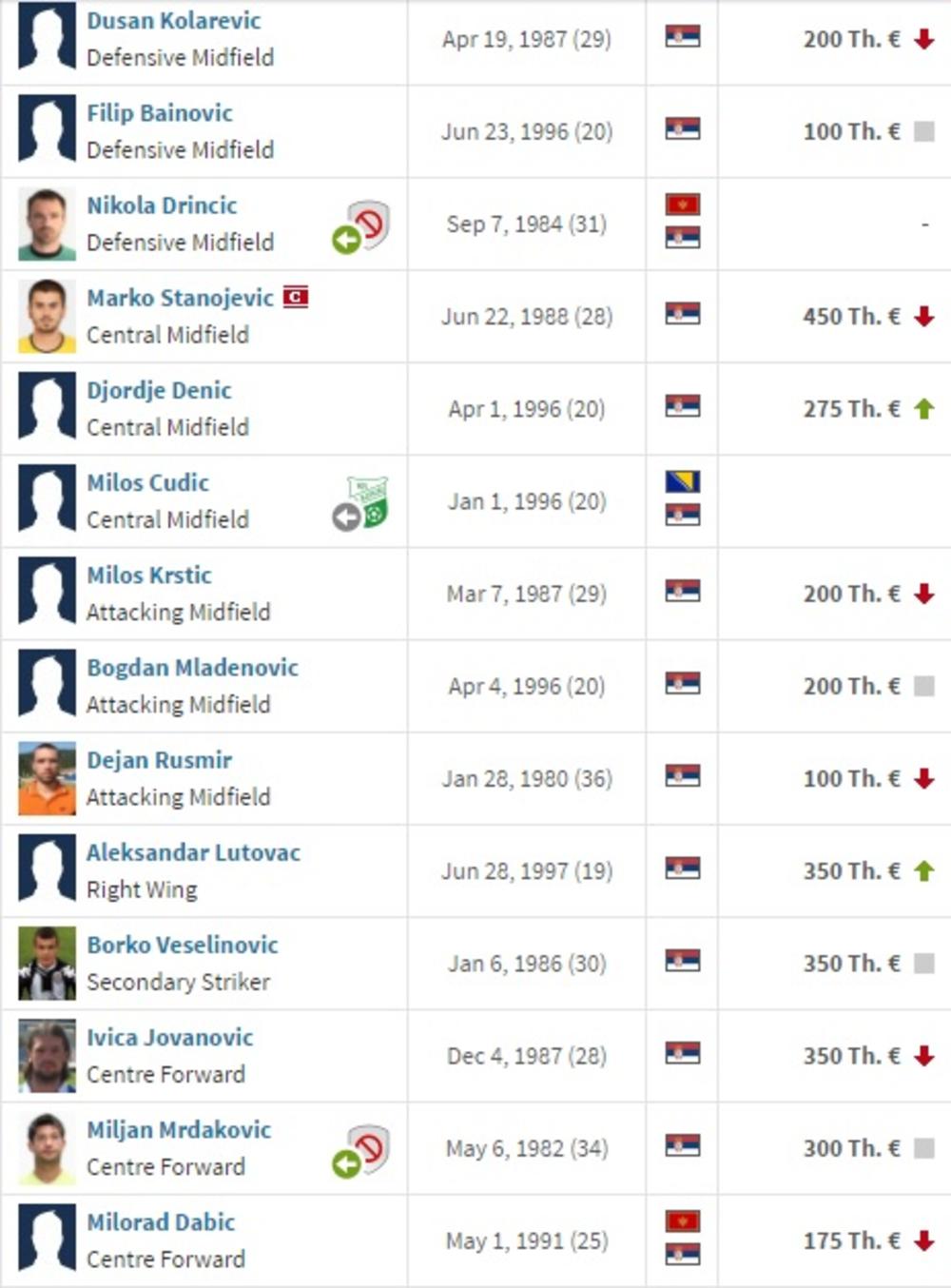This screenshot has height=1288, width=951.
Task: Click the green up arrow beside 275 Th. €
Action: [923, 409]
